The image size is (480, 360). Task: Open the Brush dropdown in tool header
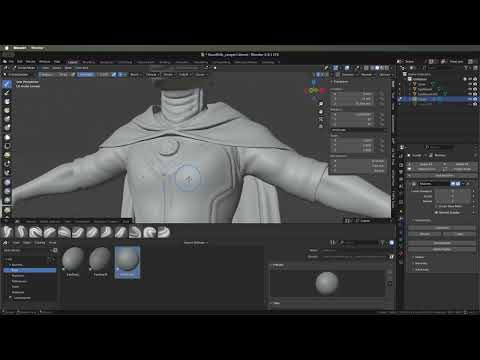pos(135,74)
